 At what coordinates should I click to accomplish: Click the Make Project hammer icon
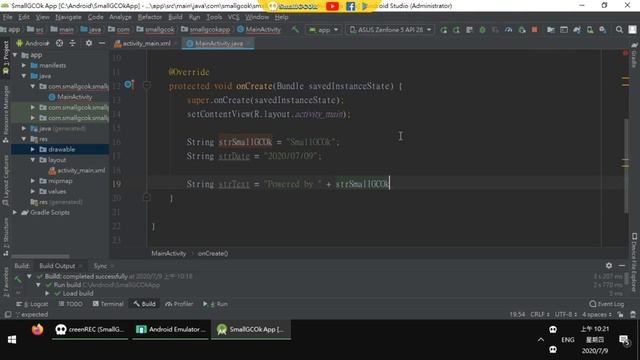tap(295, 29)
